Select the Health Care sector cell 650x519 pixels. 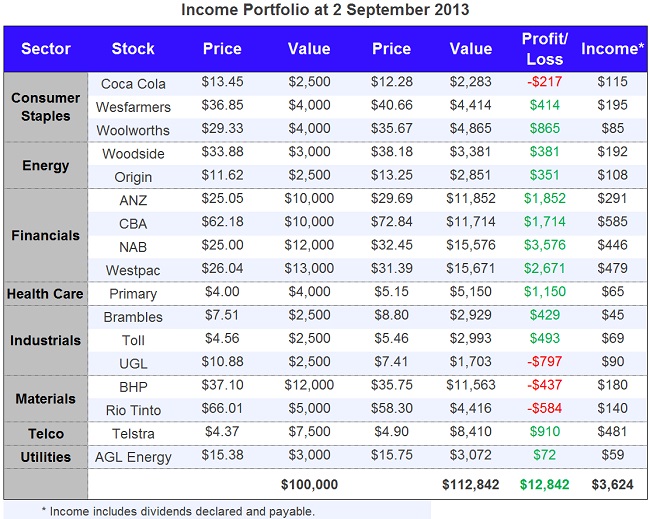tap(46, 294)
